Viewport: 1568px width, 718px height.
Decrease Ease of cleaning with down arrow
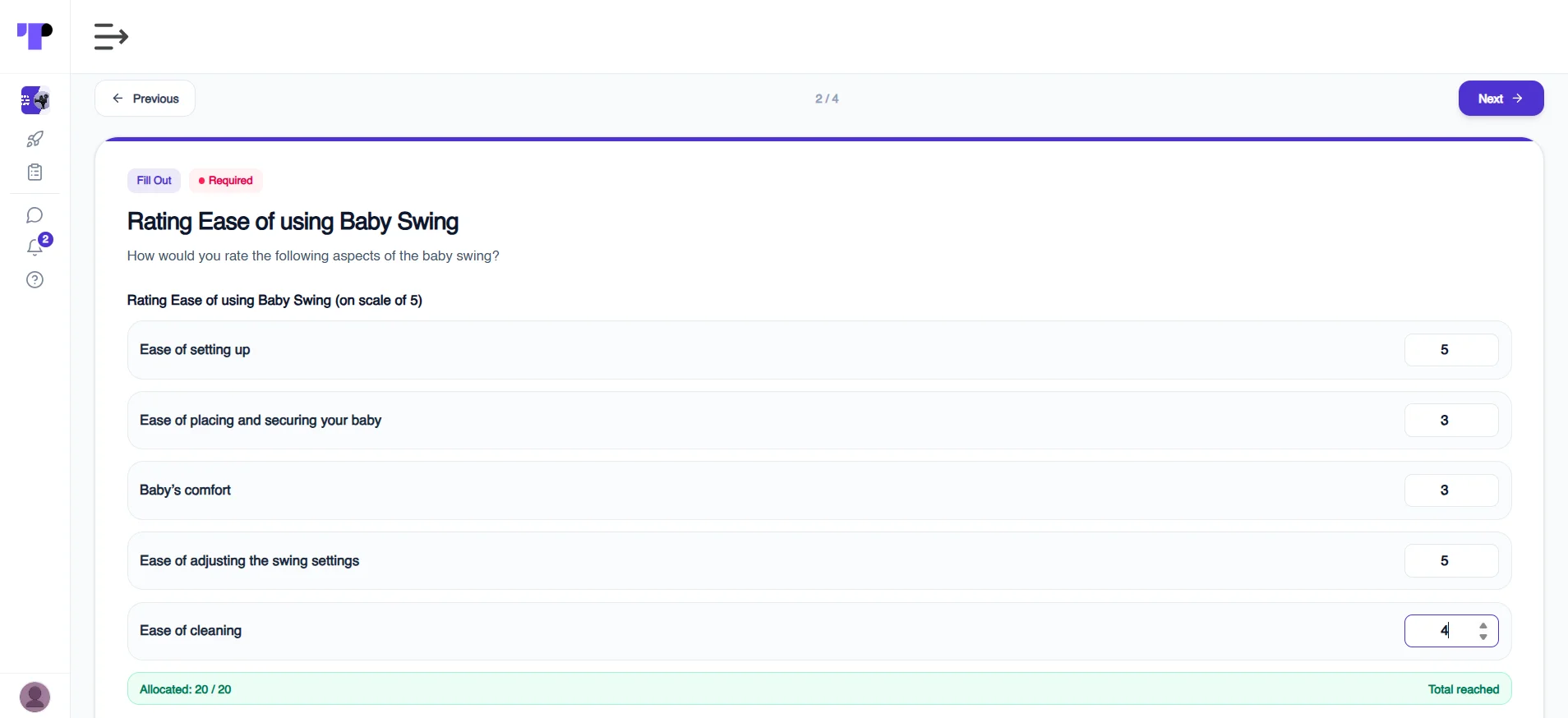(x=1483, y=637)
